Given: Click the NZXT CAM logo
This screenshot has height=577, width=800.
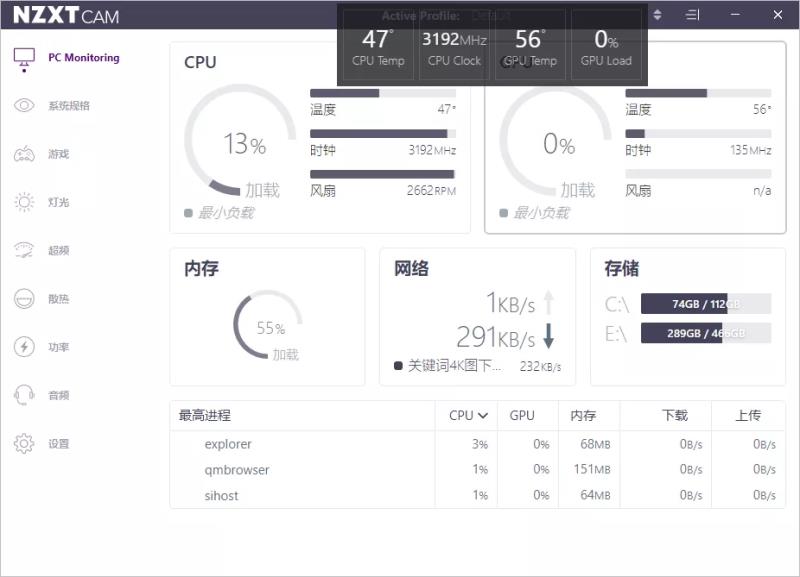Looking at the screenshot, I should coord(66,15).
